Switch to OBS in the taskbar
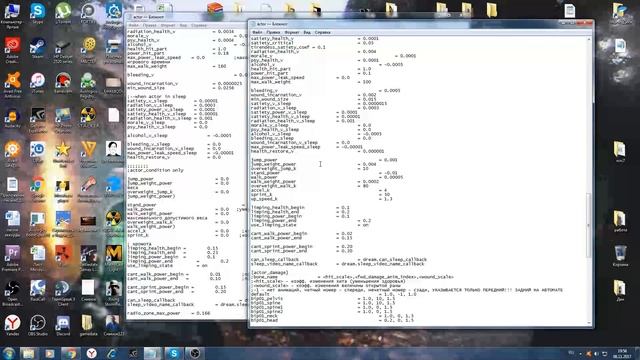Screen dimensions: 640x360 coord(195,353)
